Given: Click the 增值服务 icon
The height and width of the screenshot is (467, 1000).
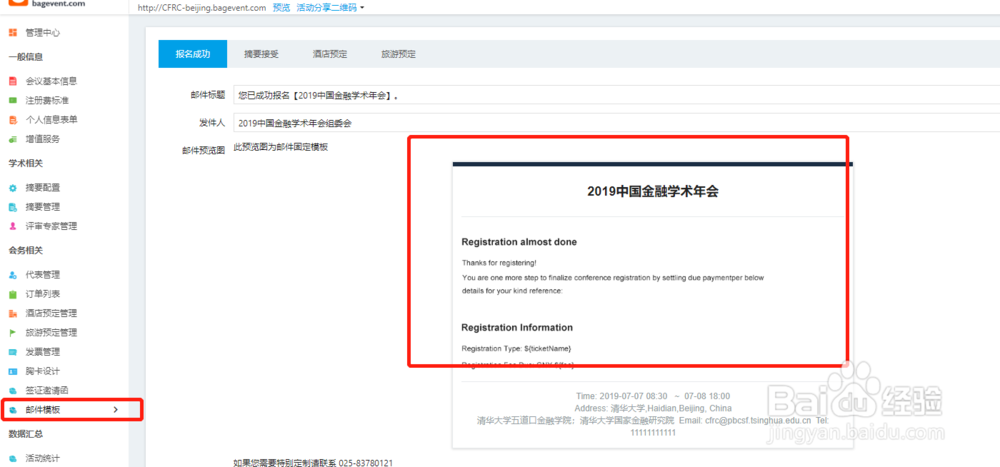Looking at the screenshot, I should [13, 139].
